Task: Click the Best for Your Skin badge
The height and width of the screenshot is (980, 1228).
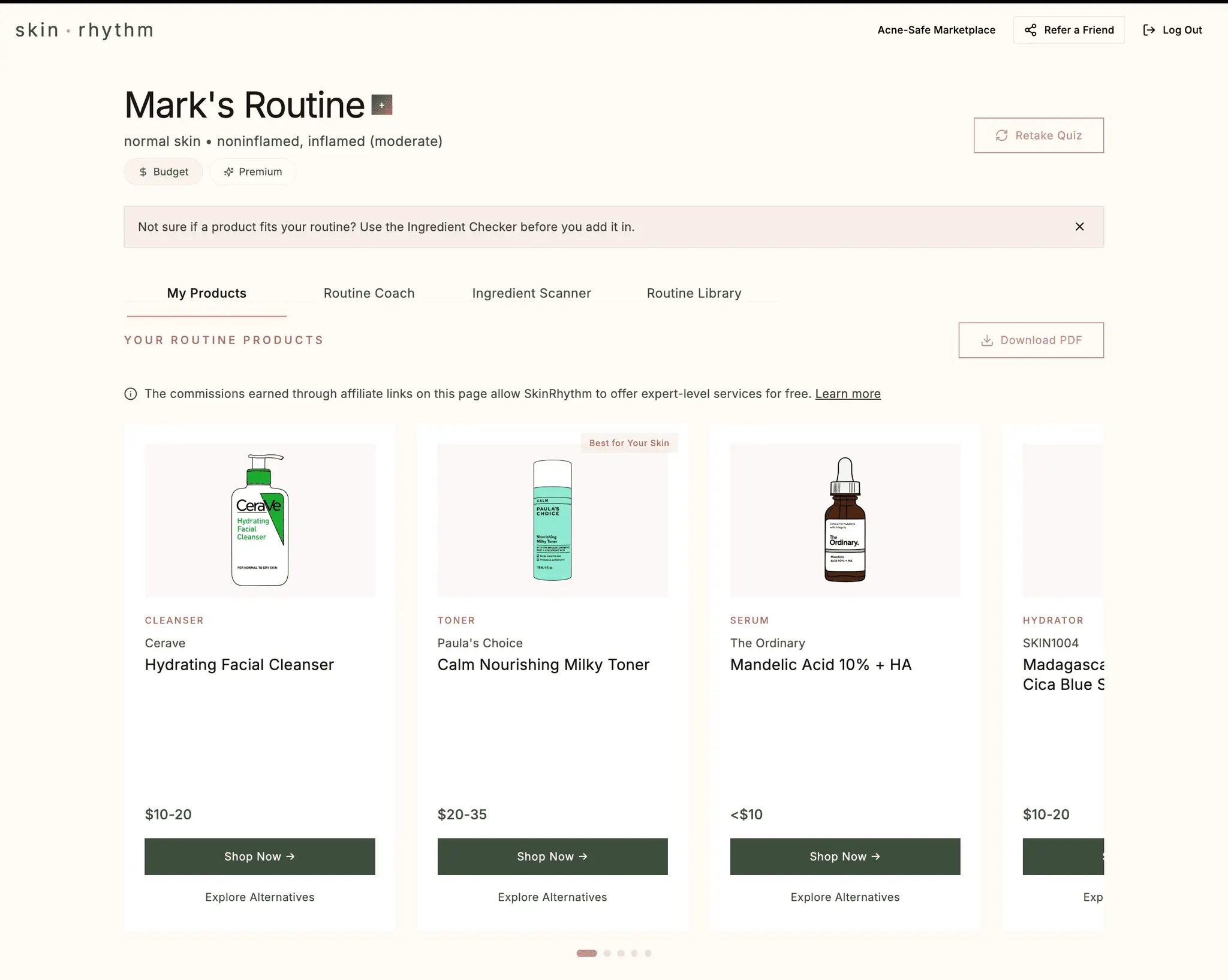Action: coord(629,443)
